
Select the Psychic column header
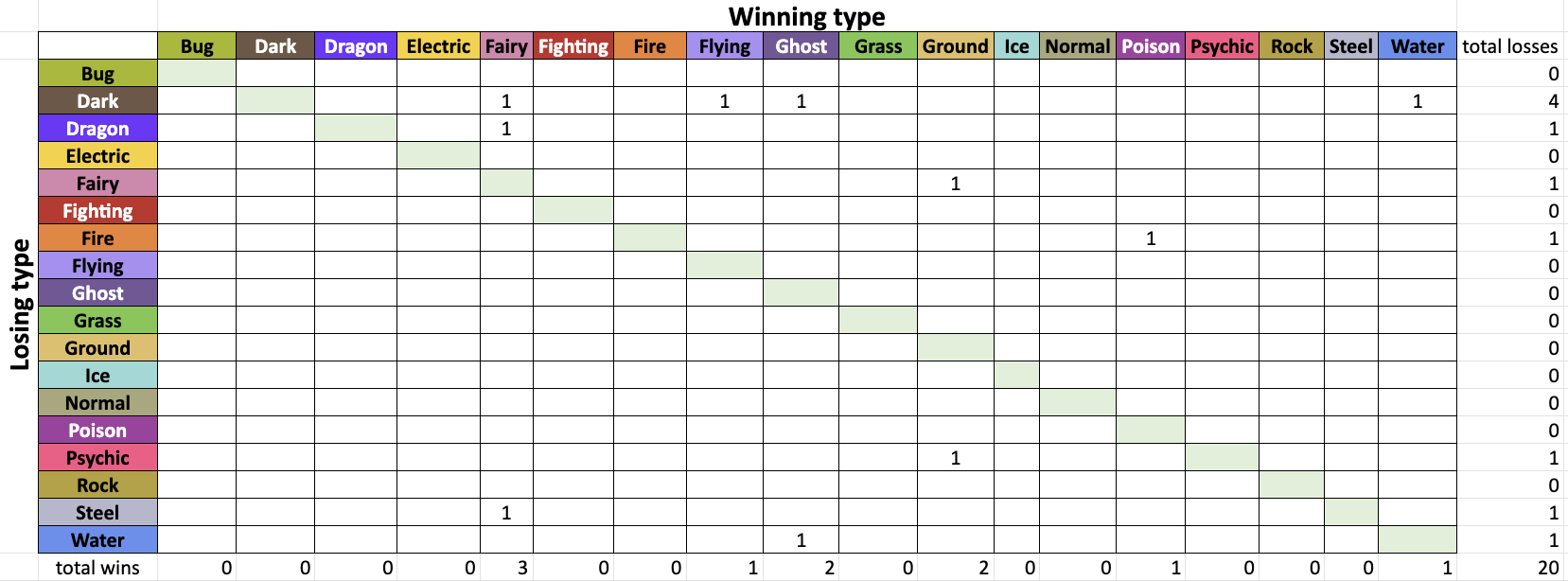pyautogui.click(x=1222, y=46)
